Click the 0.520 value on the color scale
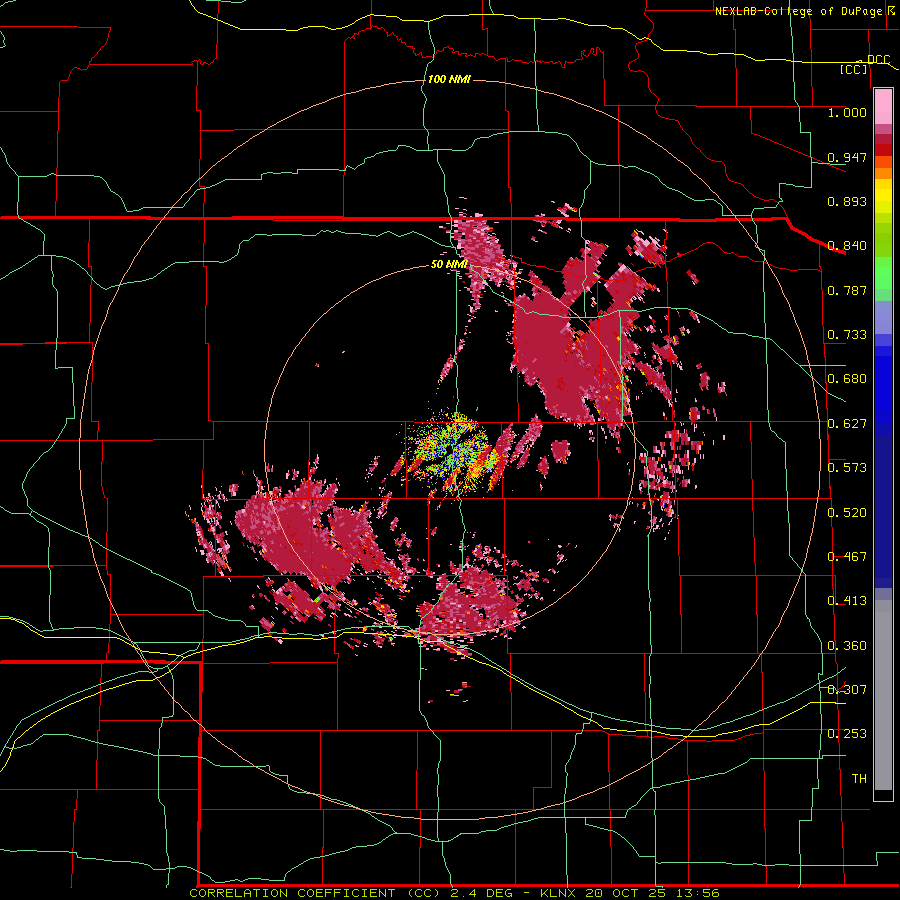Image resolution: width=900 pixels, height=900 pixels. pos(847,513)
